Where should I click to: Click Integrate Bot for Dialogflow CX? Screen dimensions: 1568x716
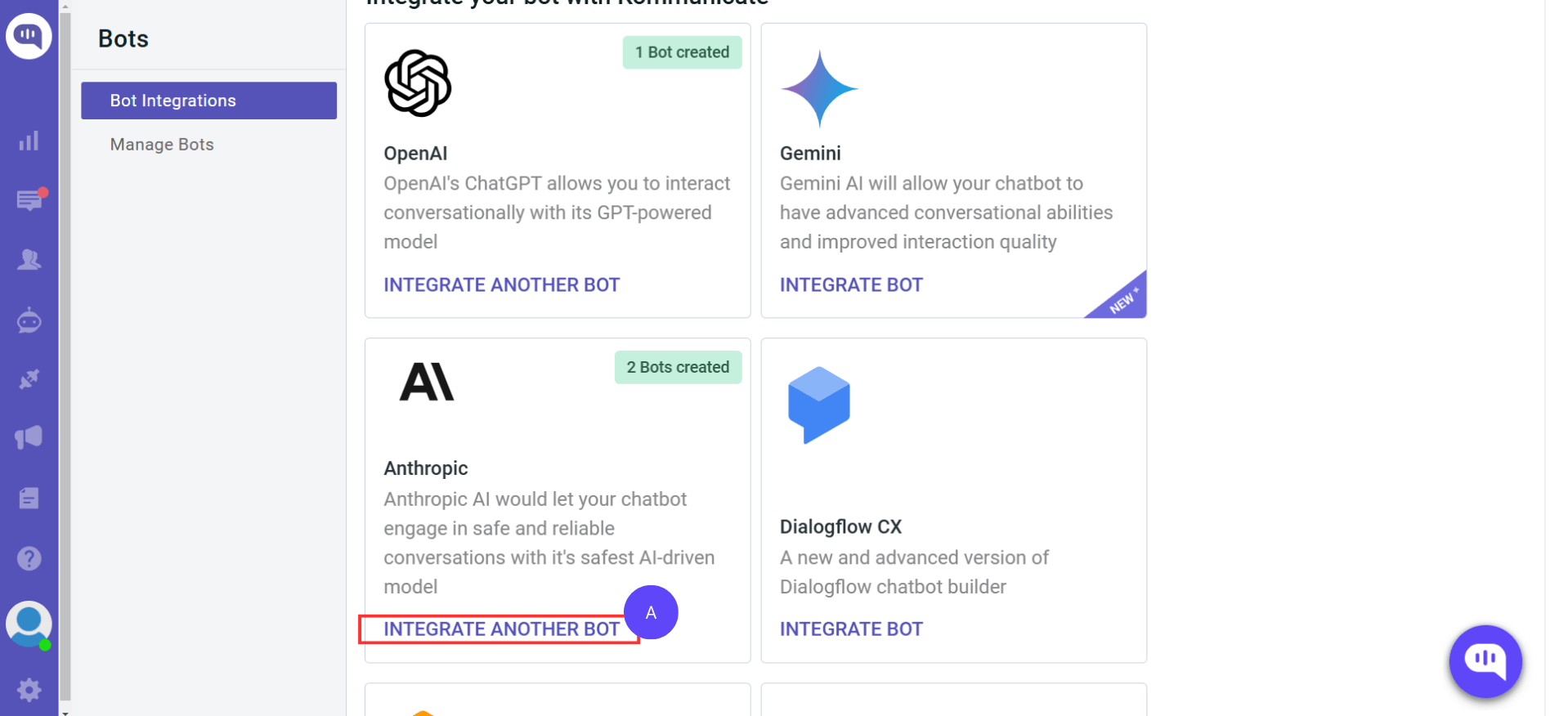click(x=850, y=629)
